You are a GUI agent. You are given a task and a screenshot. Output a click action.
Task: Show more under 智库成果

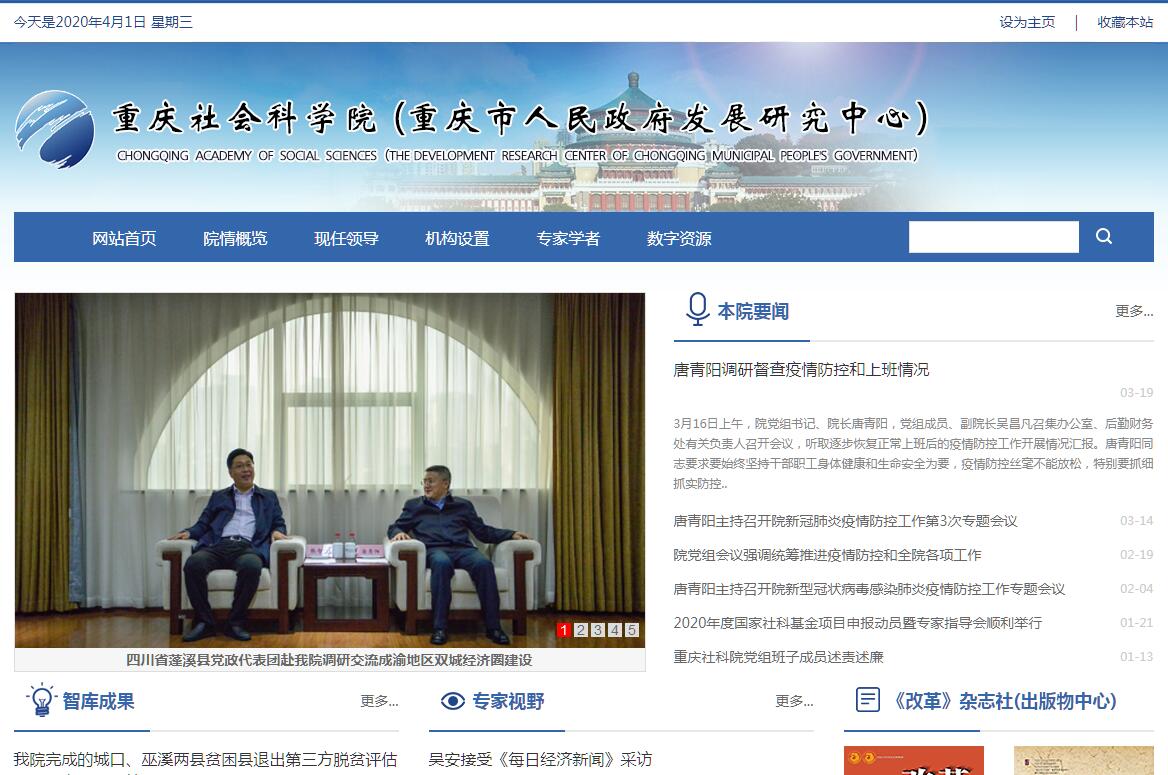click(379, 701)
